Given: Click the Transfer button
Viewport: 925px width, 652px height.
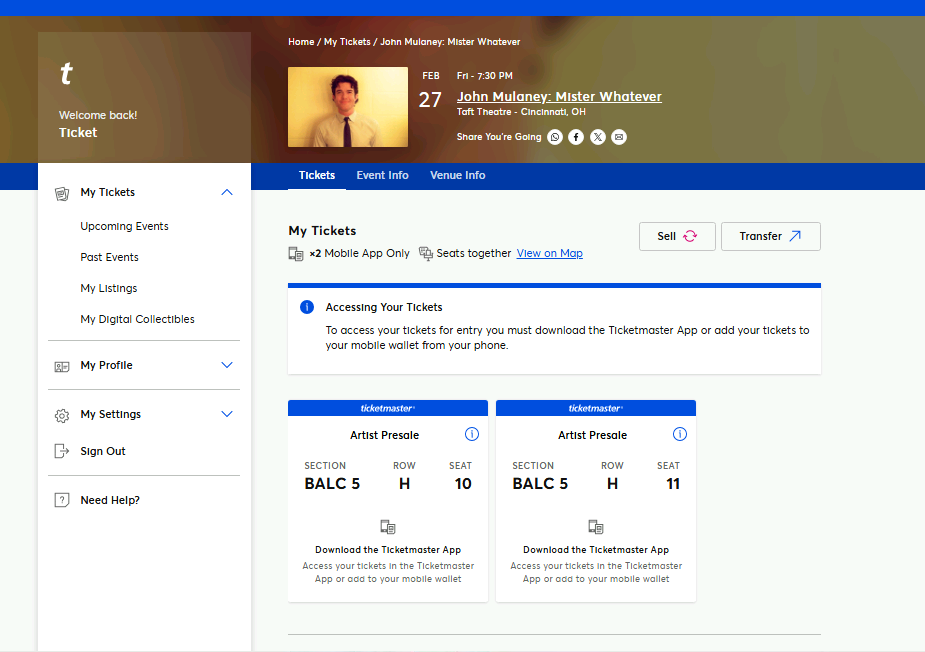Looking at the screenshot, I should tap(770, 236).
